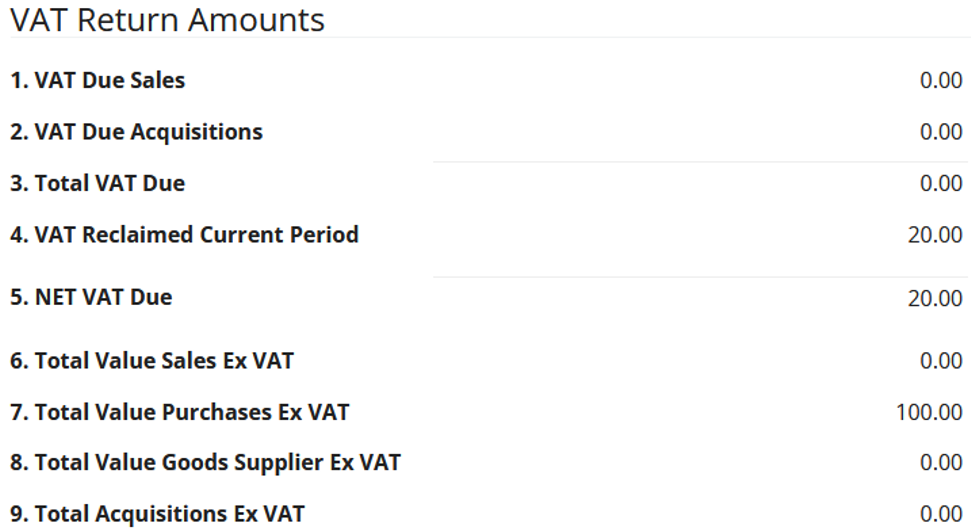Click Total Value Sales Ex VAT 0.00 amount
The height and width of the screenshot is (532, 971).
941,361
